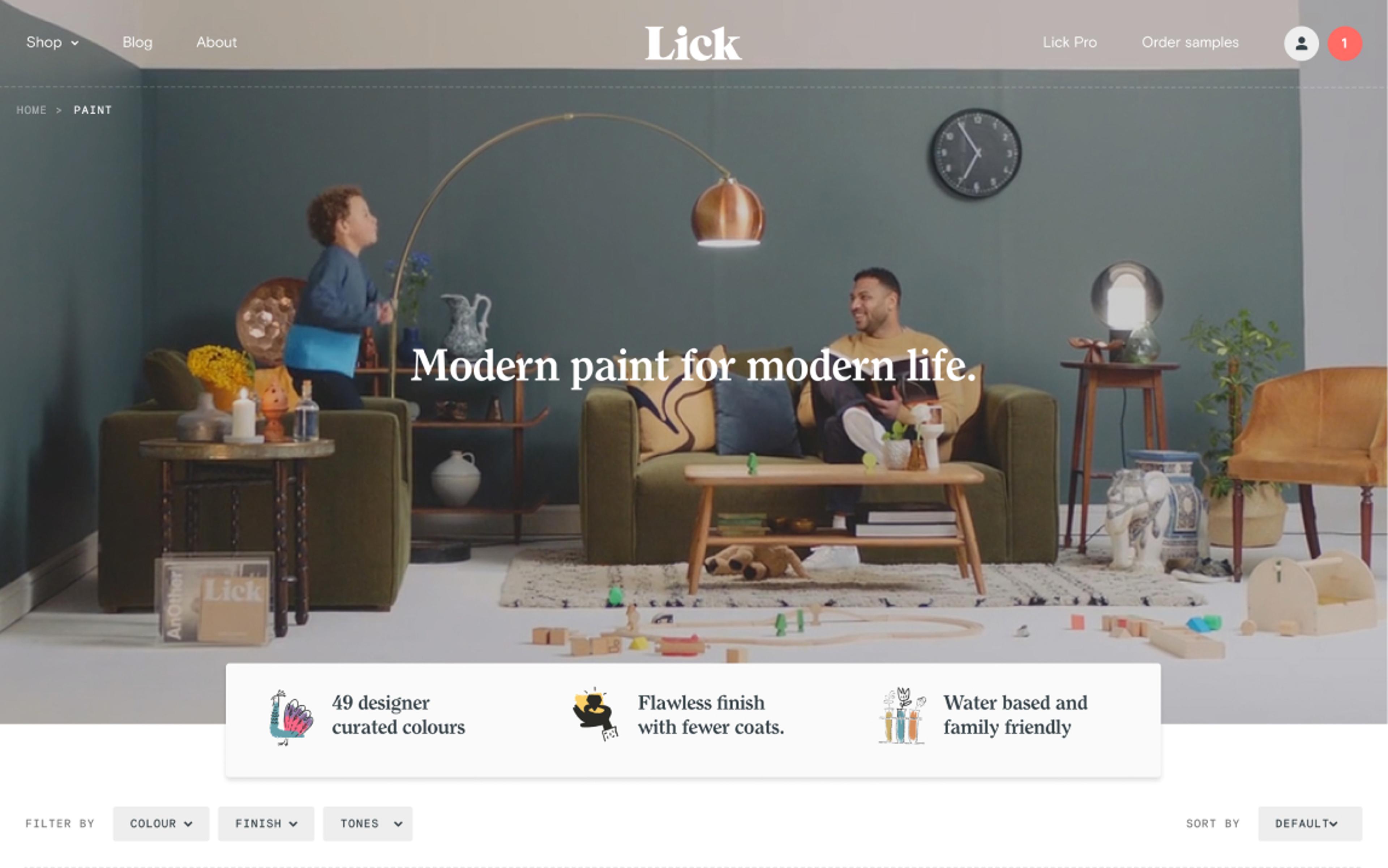Click the Water based and family friendly text
This screenshot has height=868, width=1388.
[1015, 715]
